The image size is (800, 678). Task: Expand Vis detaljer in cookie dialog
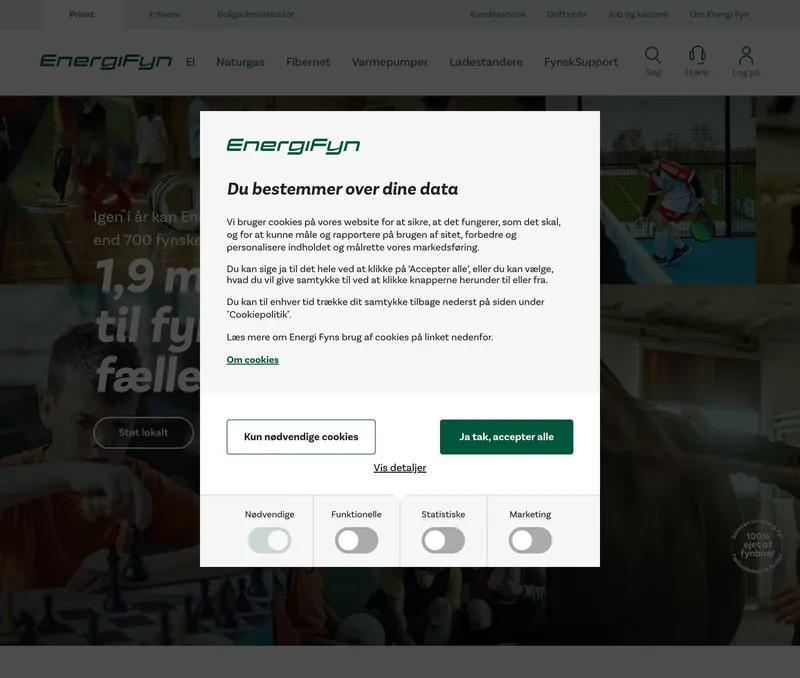(x=399, y=468)
